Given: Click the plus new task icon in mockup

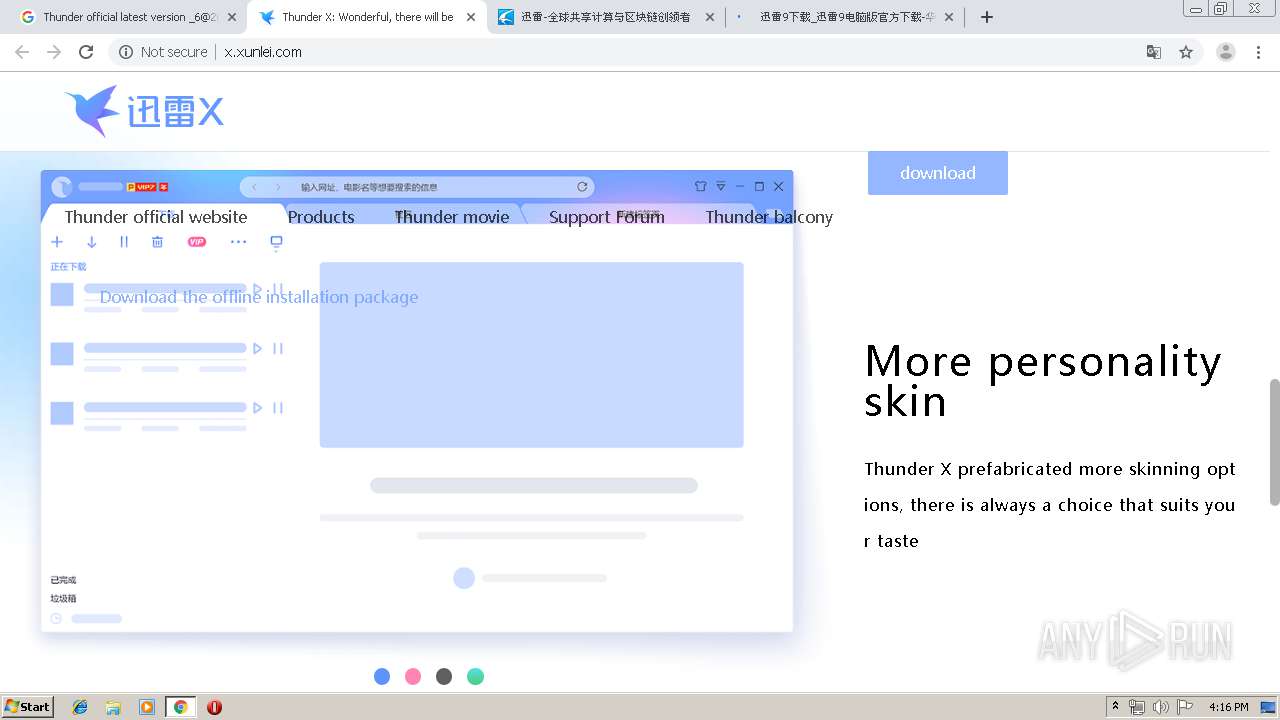Looking at the screenshot, I should pyautogui.click(x=57, y=242).
